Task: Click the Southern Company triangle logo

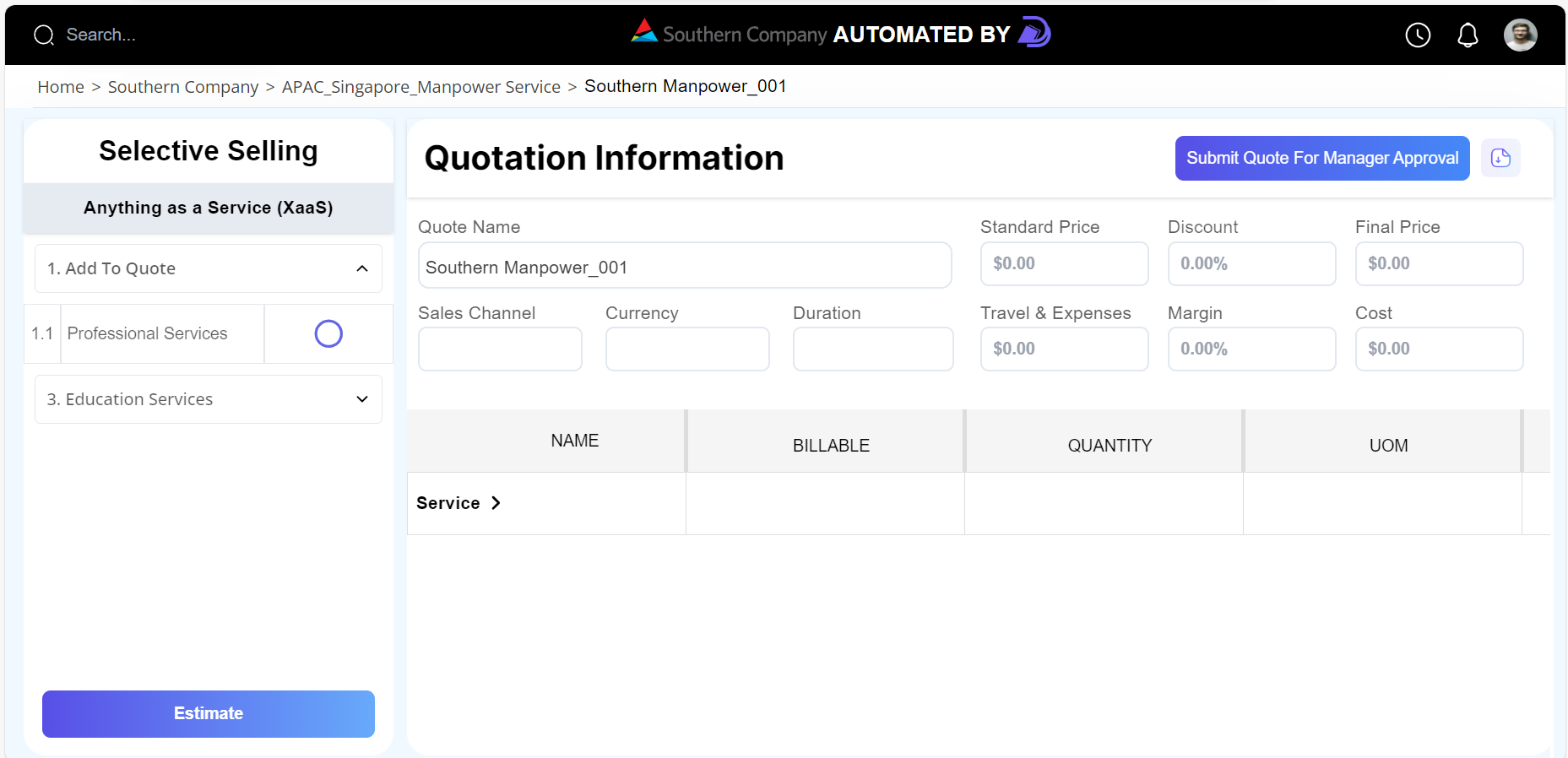Action: [644, 31]
